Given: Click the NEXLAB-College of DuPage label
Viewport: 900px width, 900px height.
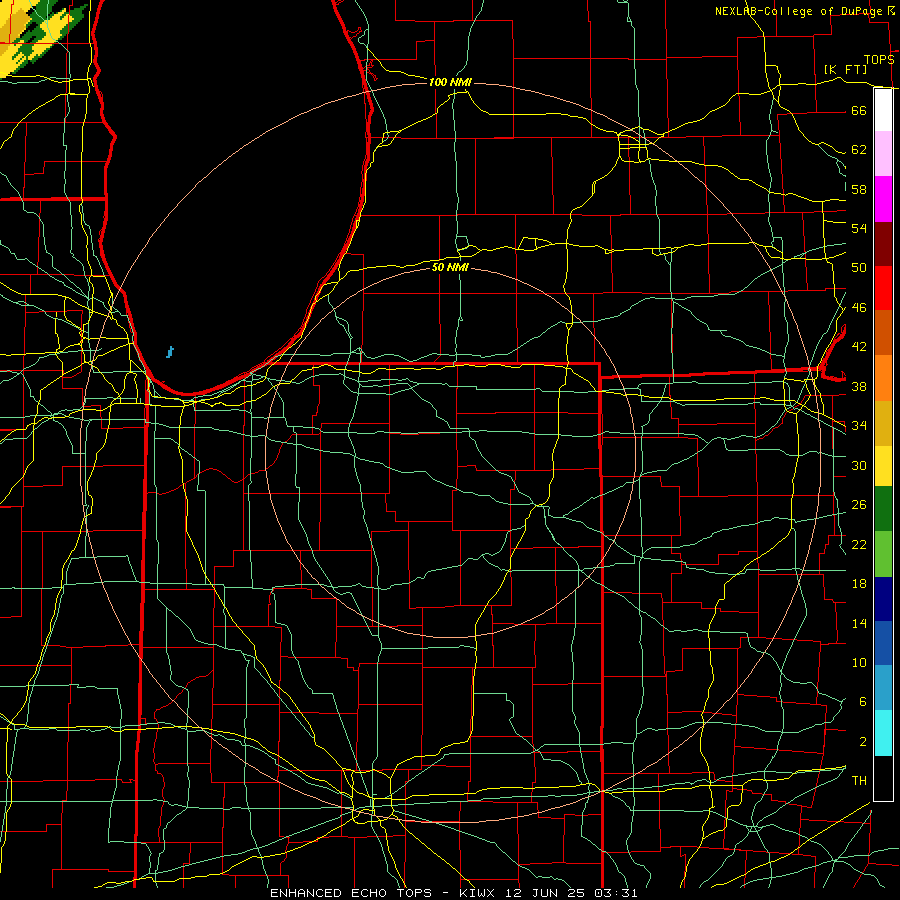Looking at the screenshot, I should [x=800, y=11].
